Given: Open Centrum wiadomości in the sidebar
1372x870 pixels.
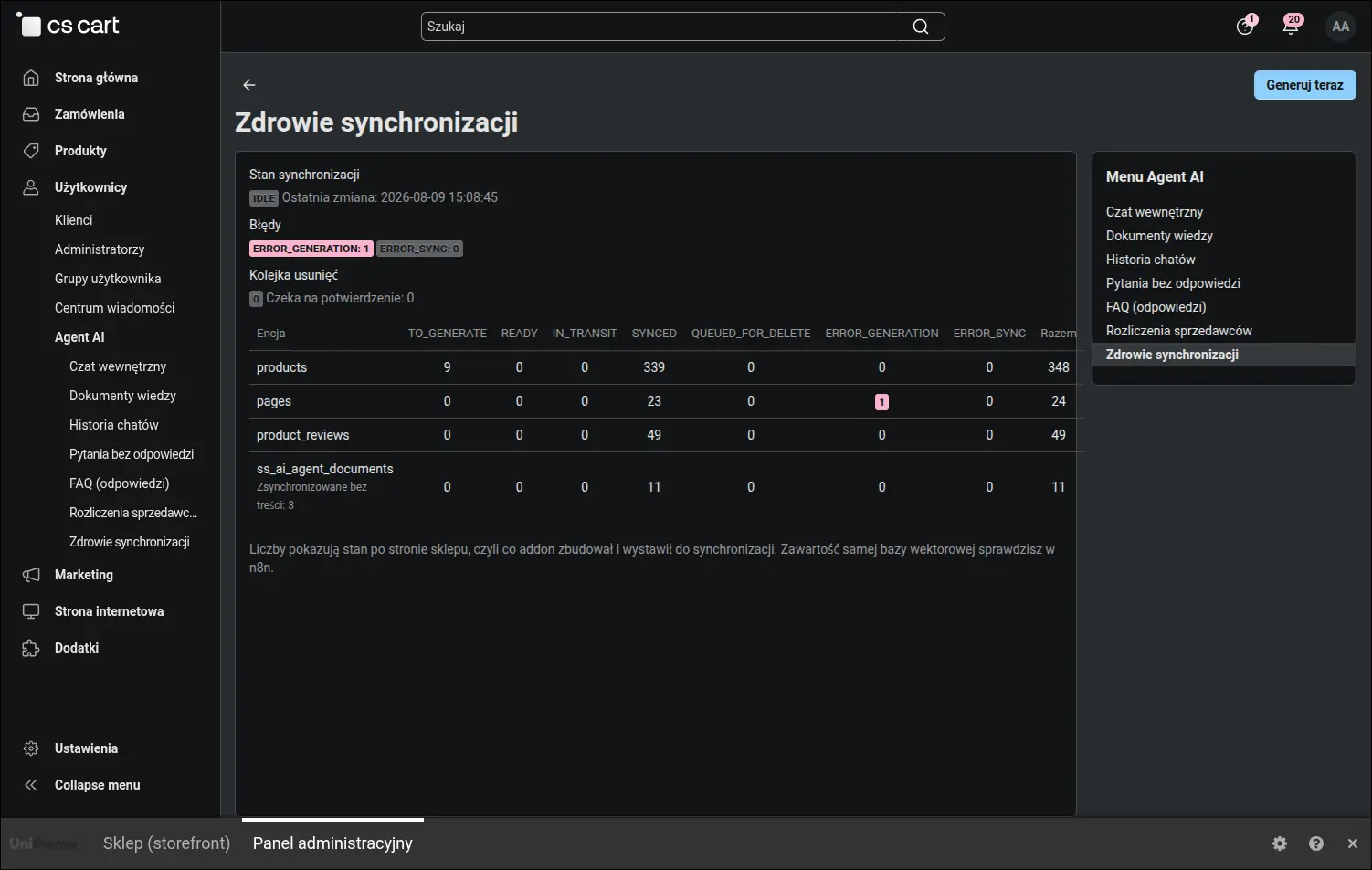Looking at the screenshot, I should click(x=114, y=308).
